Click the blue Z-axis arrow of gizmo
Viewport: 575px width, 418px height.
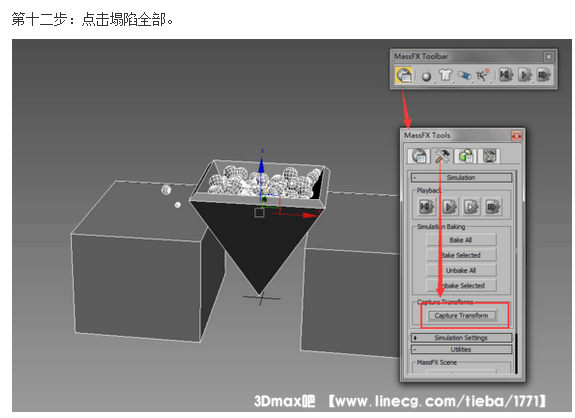pos(261,166)
